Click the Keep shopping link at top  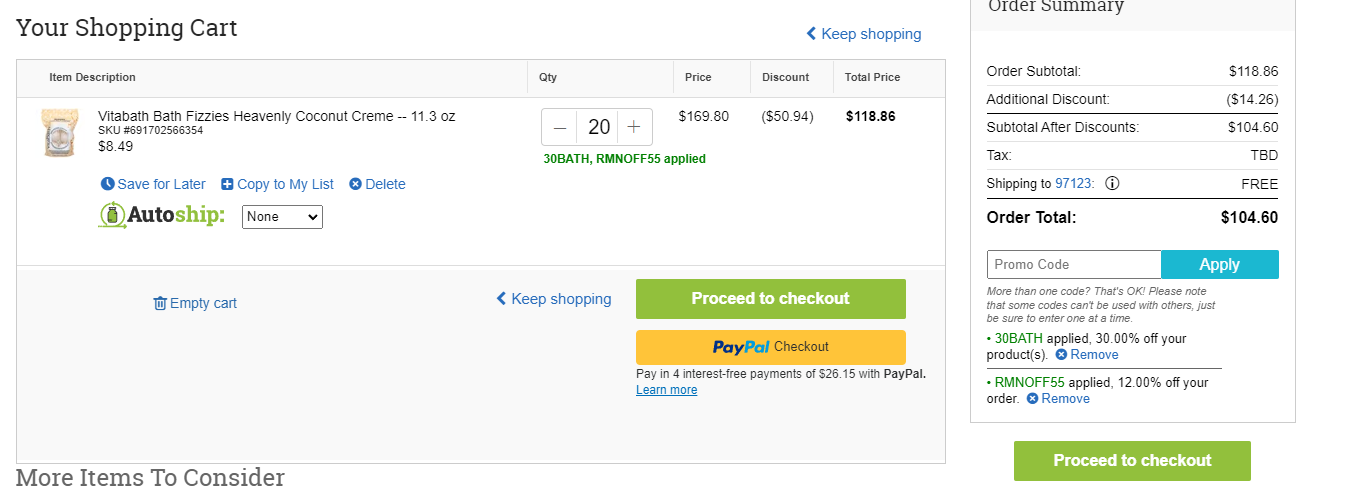[864, 34]
